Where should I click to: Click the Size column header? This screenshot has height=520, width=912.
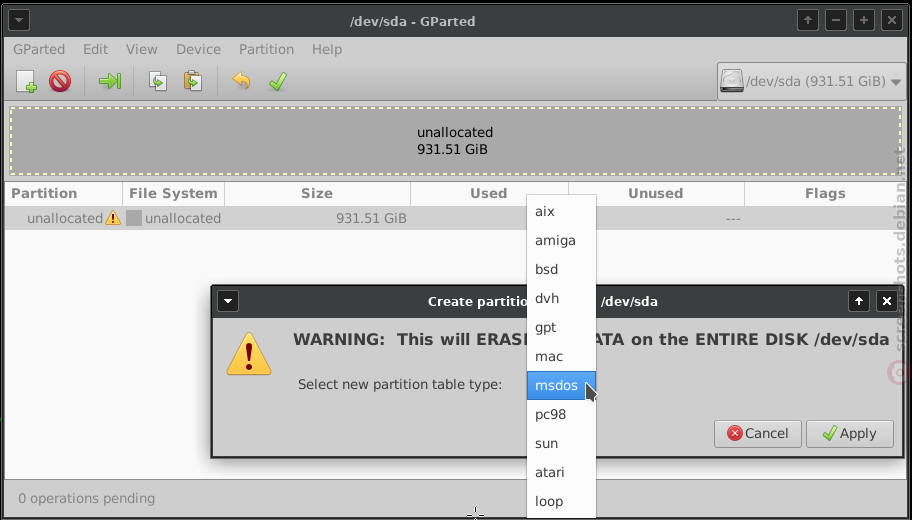point(317,194)
